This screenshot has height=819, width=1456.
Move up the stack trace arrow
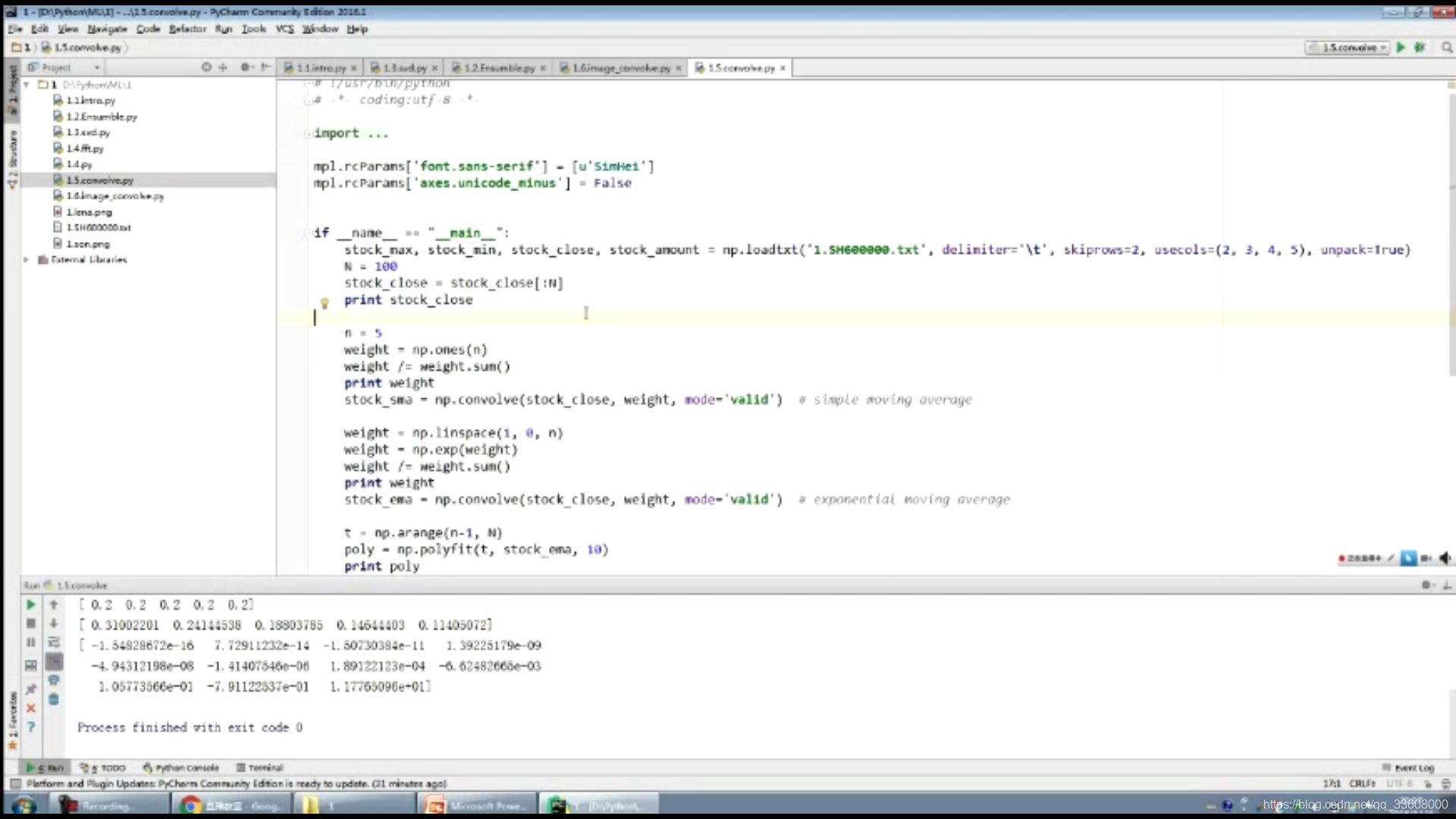tap(53, 605)
